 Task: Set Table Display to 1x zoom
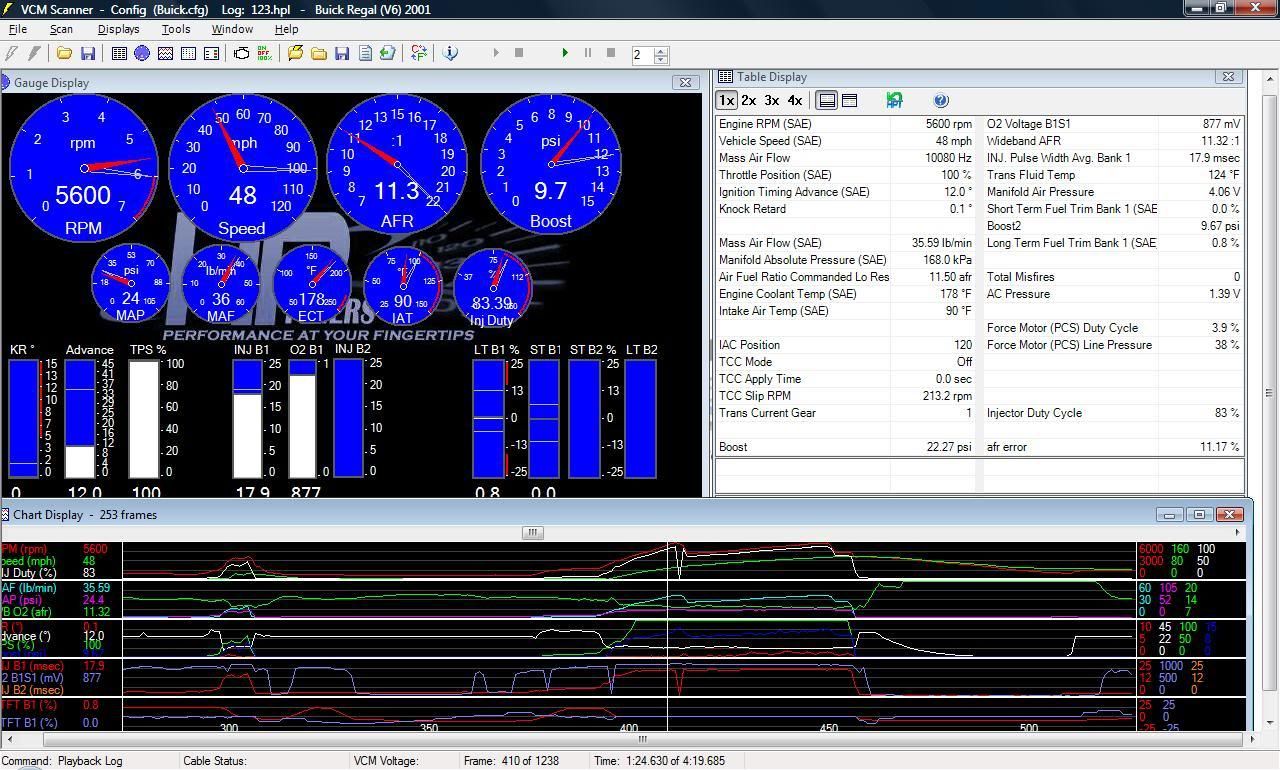726,100
